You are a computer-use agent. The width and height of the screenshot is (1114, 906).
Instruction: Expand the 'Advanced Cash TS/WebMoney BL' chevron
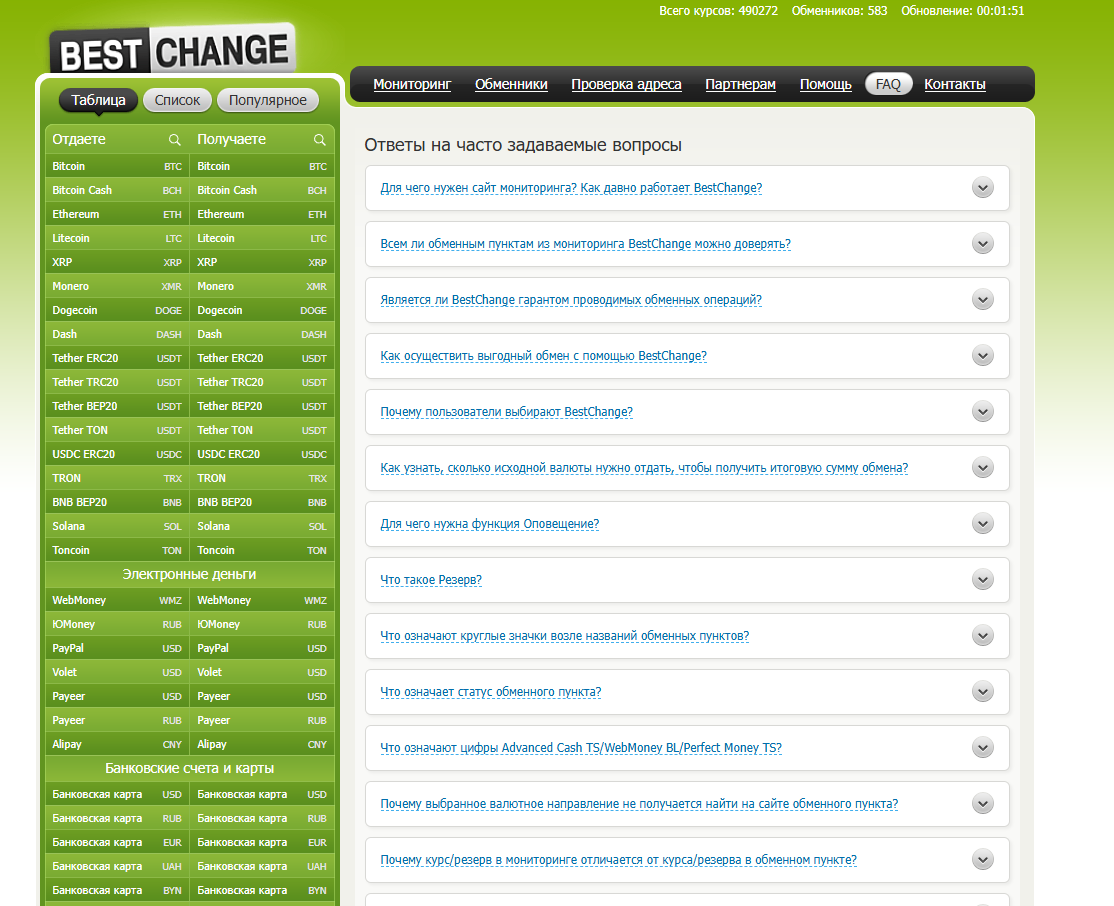click(983, 748)
